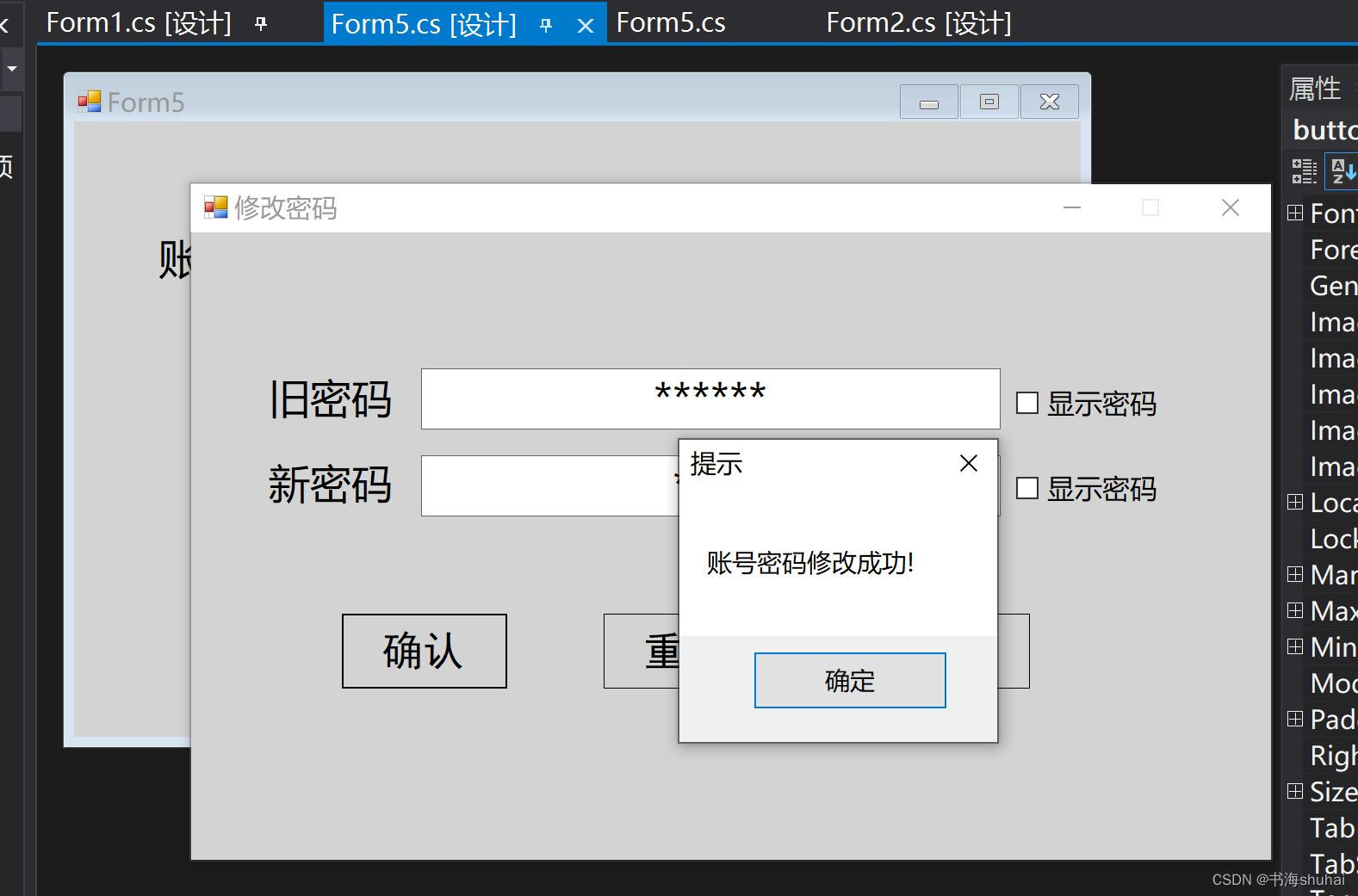1358x896 pixels.
Task: Click close button on Form5 designer window
Action: tap(1050, 102)
